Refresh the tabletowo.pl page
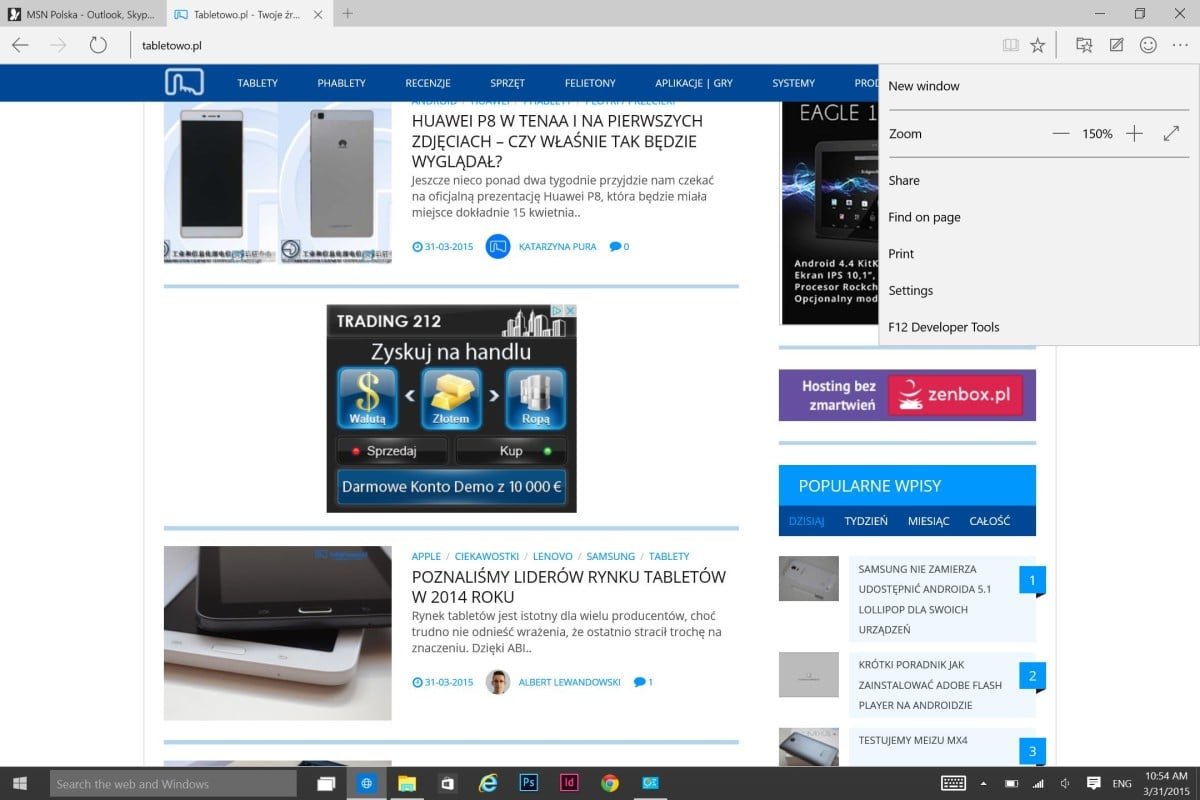The image size is (1200, 800). (x=98, y=45)
